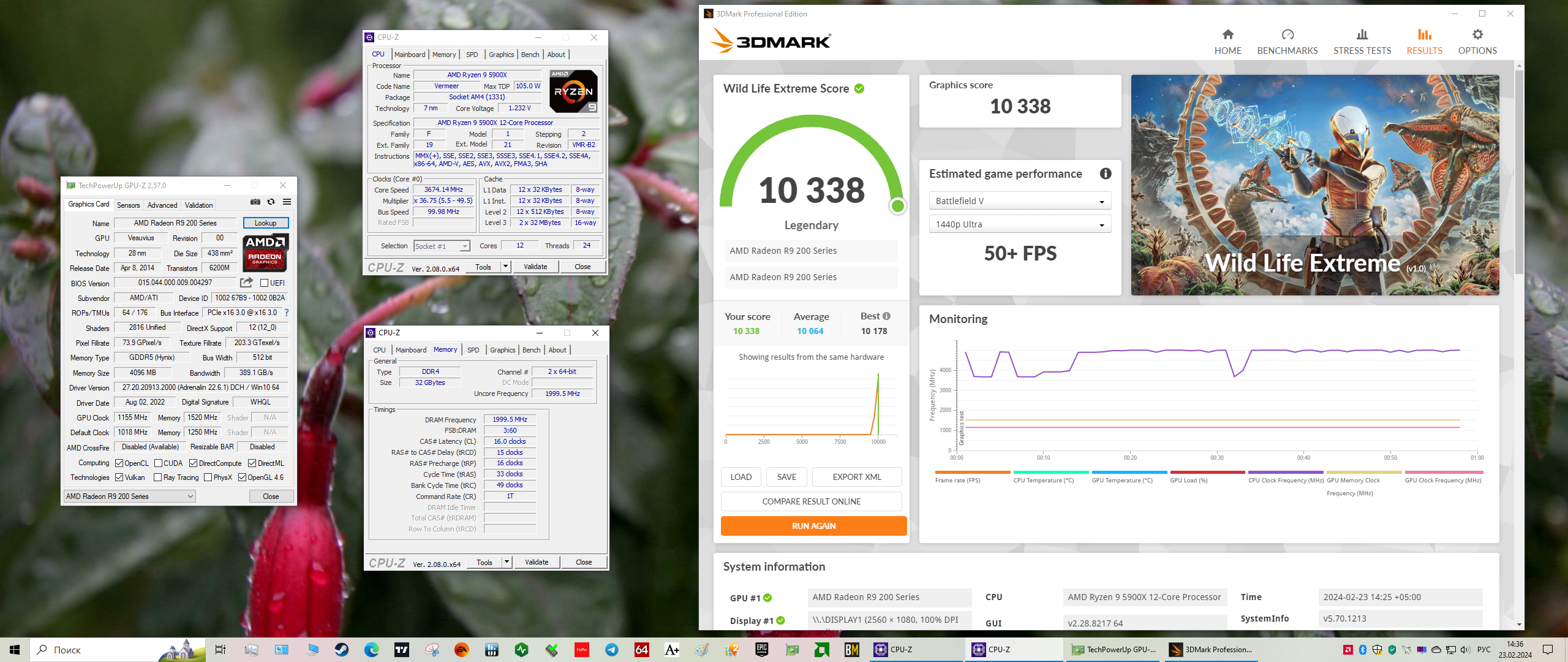Open Steam from the taskbar

[x=342, y=650]
